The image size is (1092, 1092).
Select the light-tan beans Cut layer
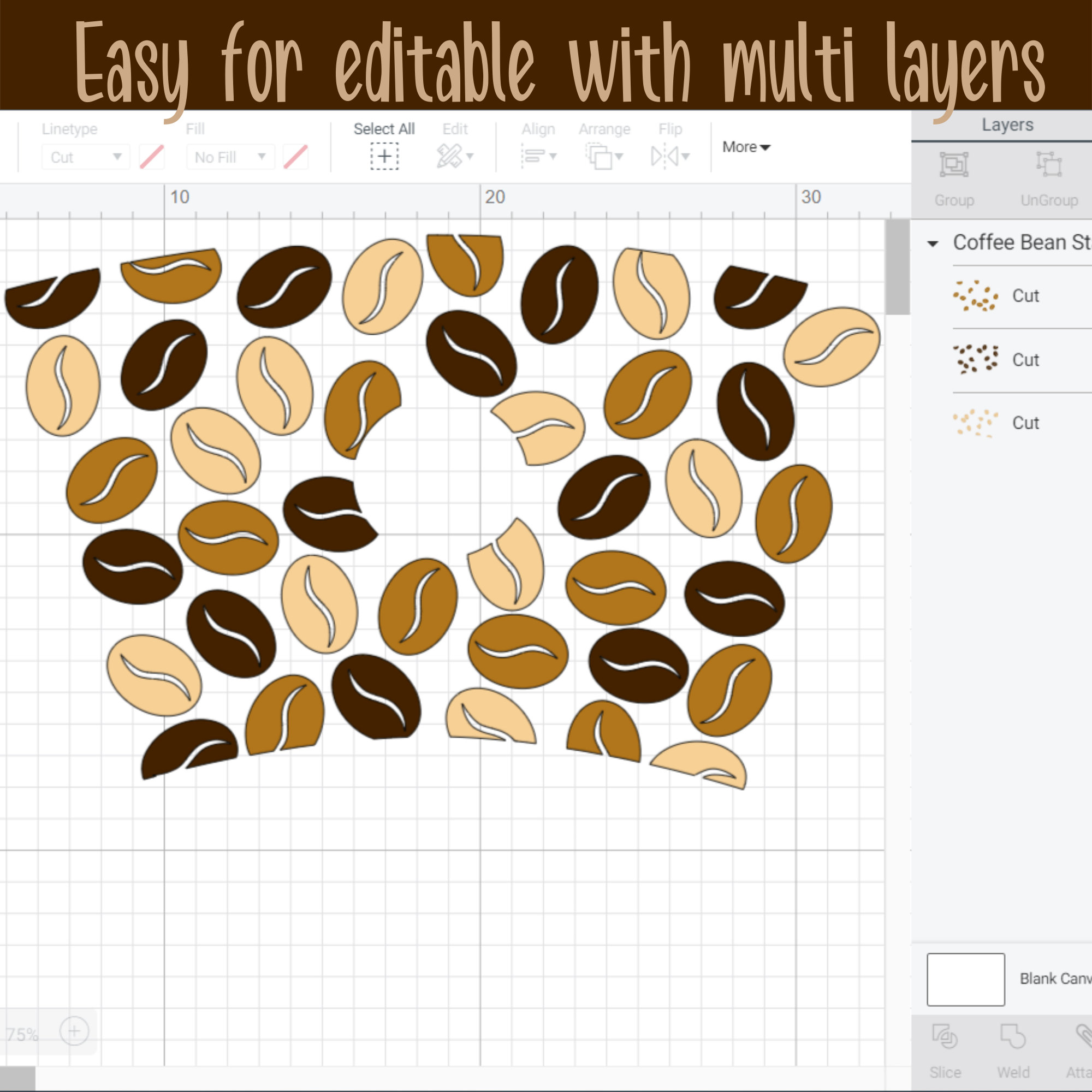click(1022, 423)
